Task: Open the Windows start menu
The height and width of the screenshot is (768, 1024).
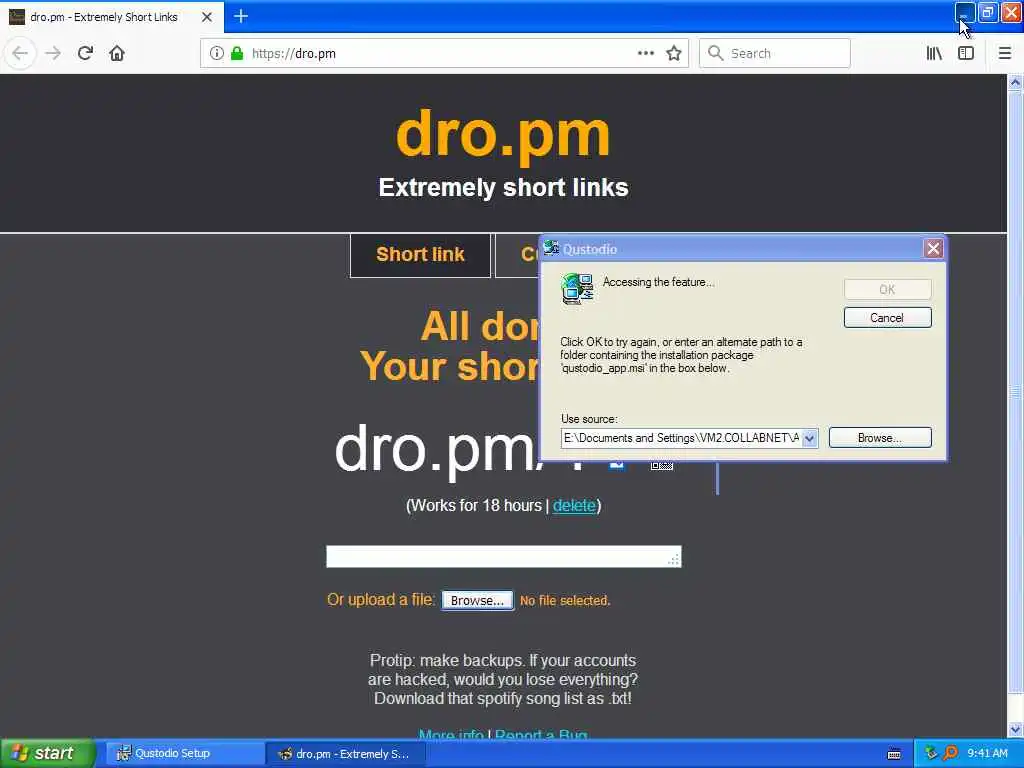Action: coord(48,754)
